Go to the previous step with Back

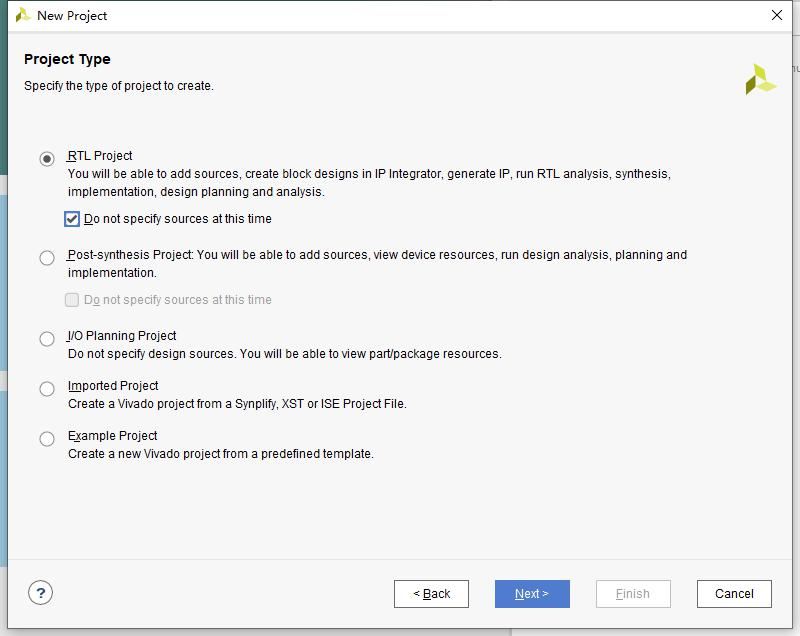click(x=431, y=594)
